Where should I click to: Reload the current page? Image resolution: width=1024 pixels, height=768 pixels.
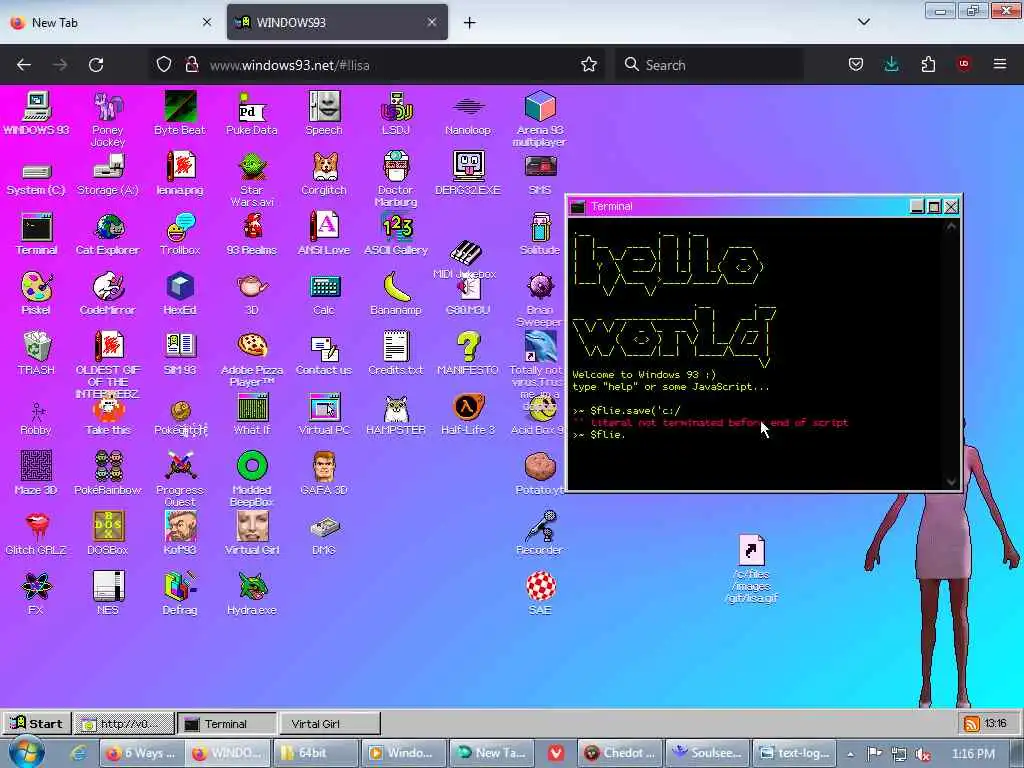tap(96, 65)
